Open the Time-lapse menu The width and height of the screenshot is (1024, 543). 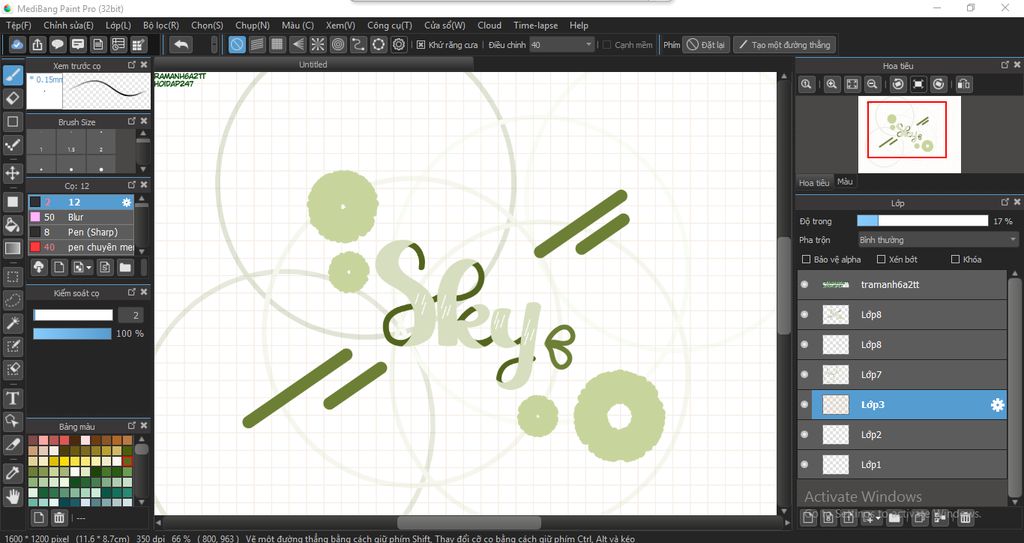[x=536, y=25]
